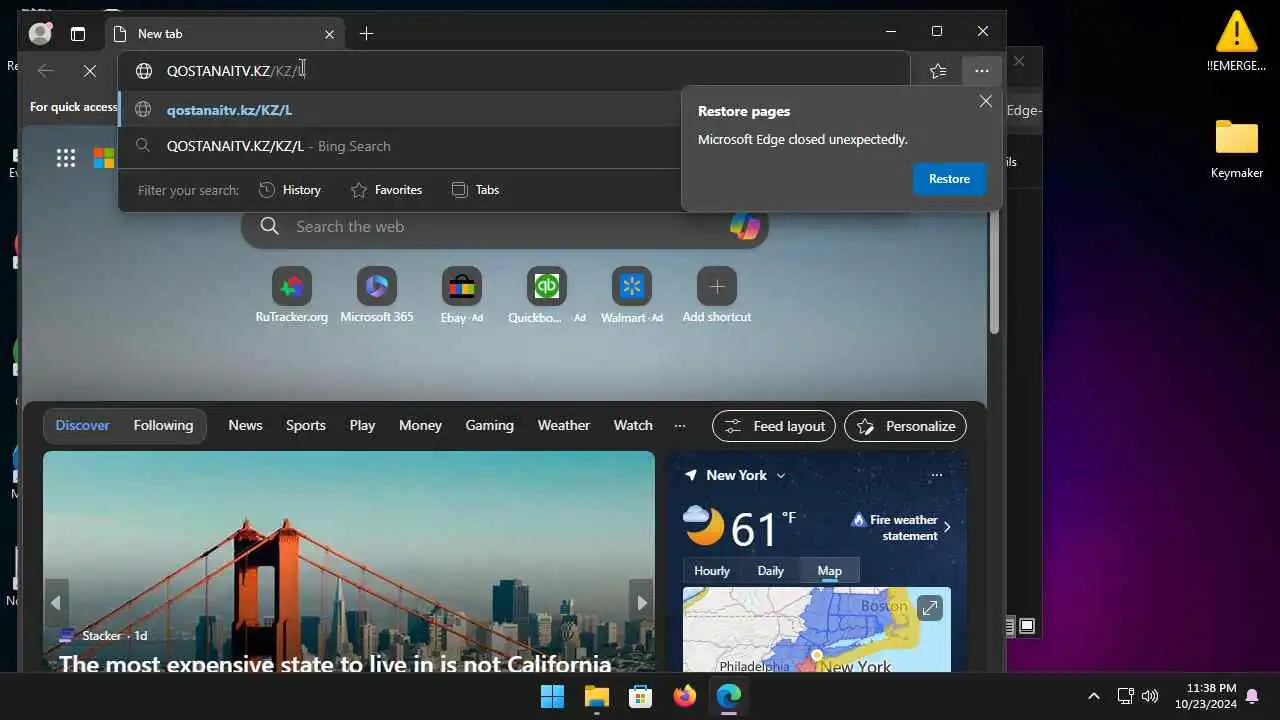Click the address bar text field
Image resolution: width=1280 pixels, height=720 pixels.
pyautogui.click(x=514, y=71)
